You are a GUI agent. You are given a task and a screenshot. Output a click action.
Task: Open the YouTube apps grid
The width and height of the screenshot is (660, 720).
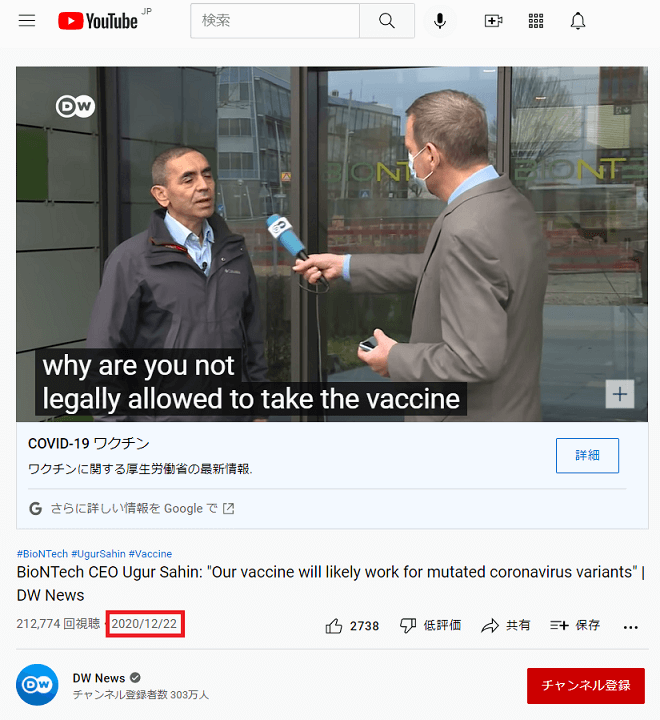[x=536, y=21]
